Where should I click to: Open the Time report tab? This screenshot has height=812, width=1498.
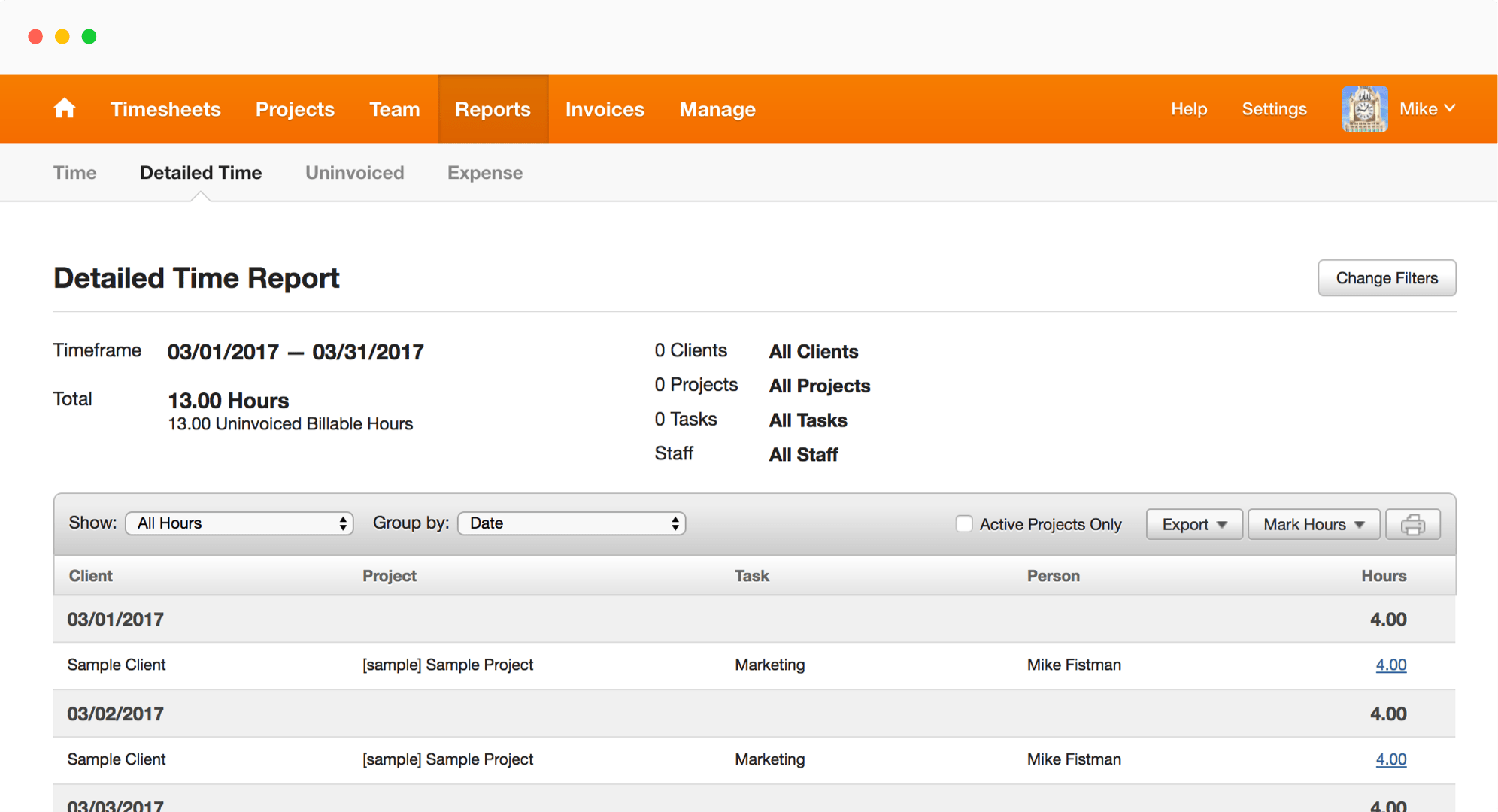74,173
